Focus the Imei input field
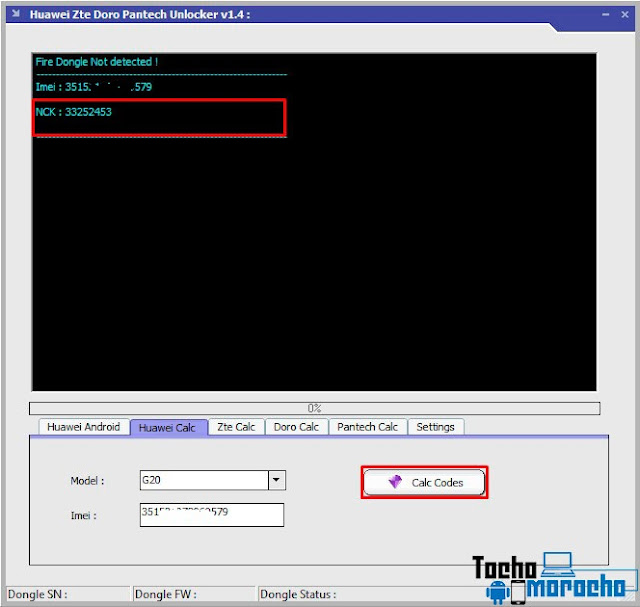Viewport: 640px width, 607px height. pyautogui.click(x=212, y=515)
